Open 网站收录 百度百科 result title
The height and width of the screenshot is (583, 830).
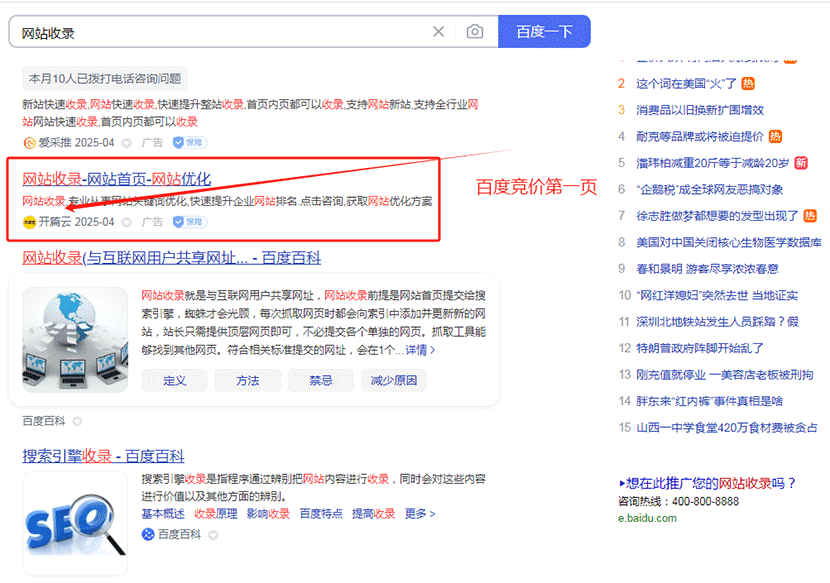[171, 258]
